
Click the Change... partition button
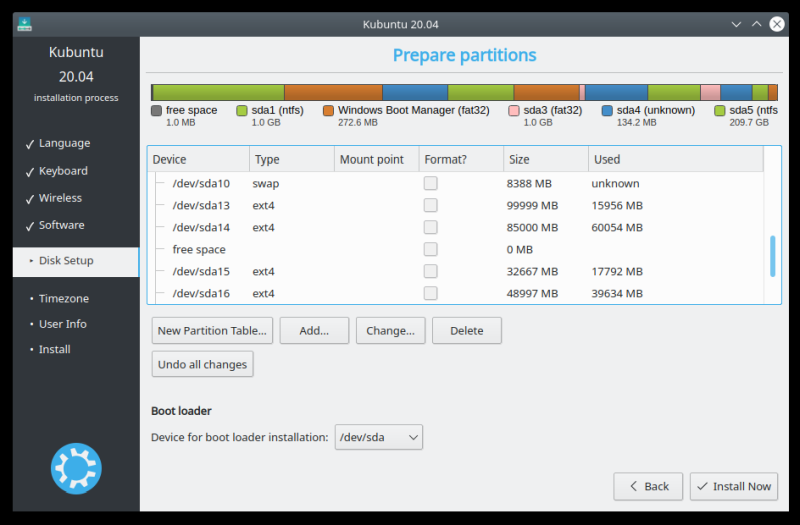click(x=390, y=331)
